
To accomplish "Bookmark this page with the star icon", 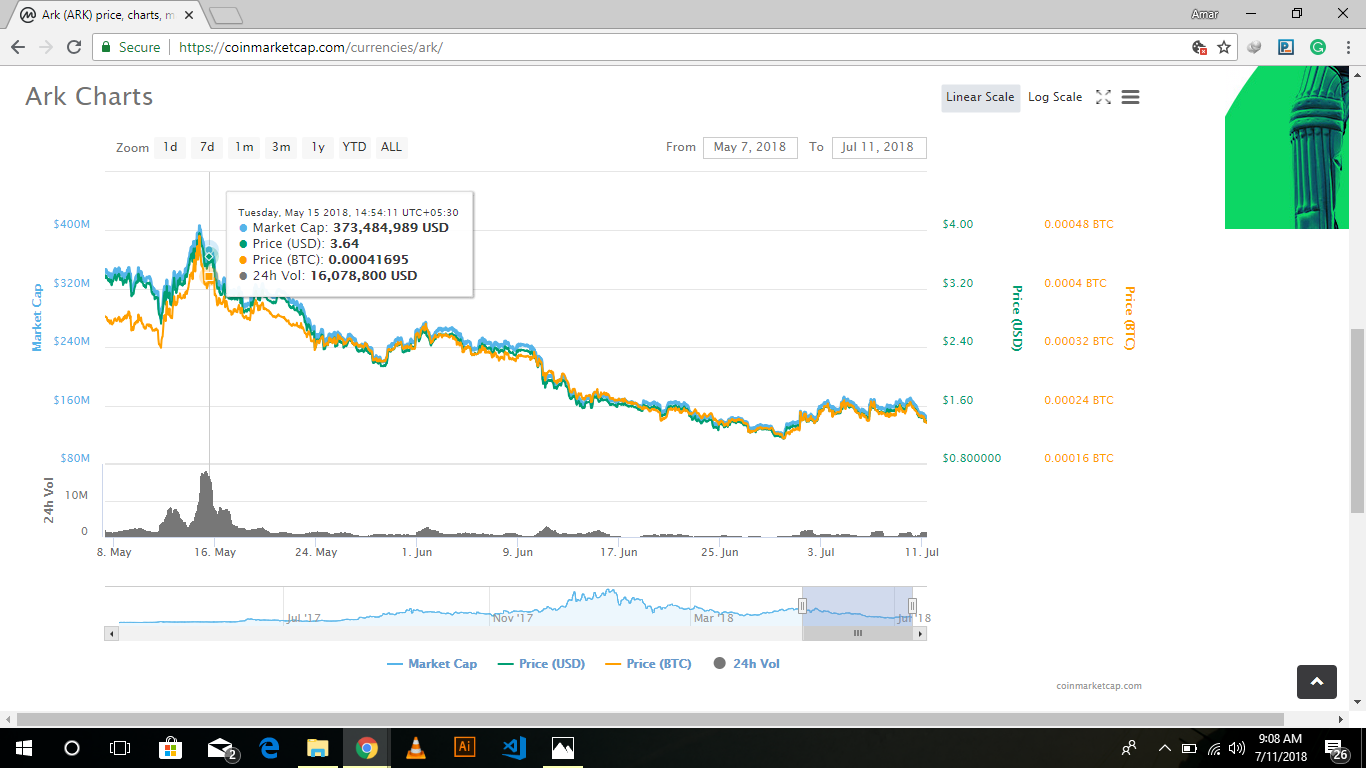I will [x=1224, y=47].
